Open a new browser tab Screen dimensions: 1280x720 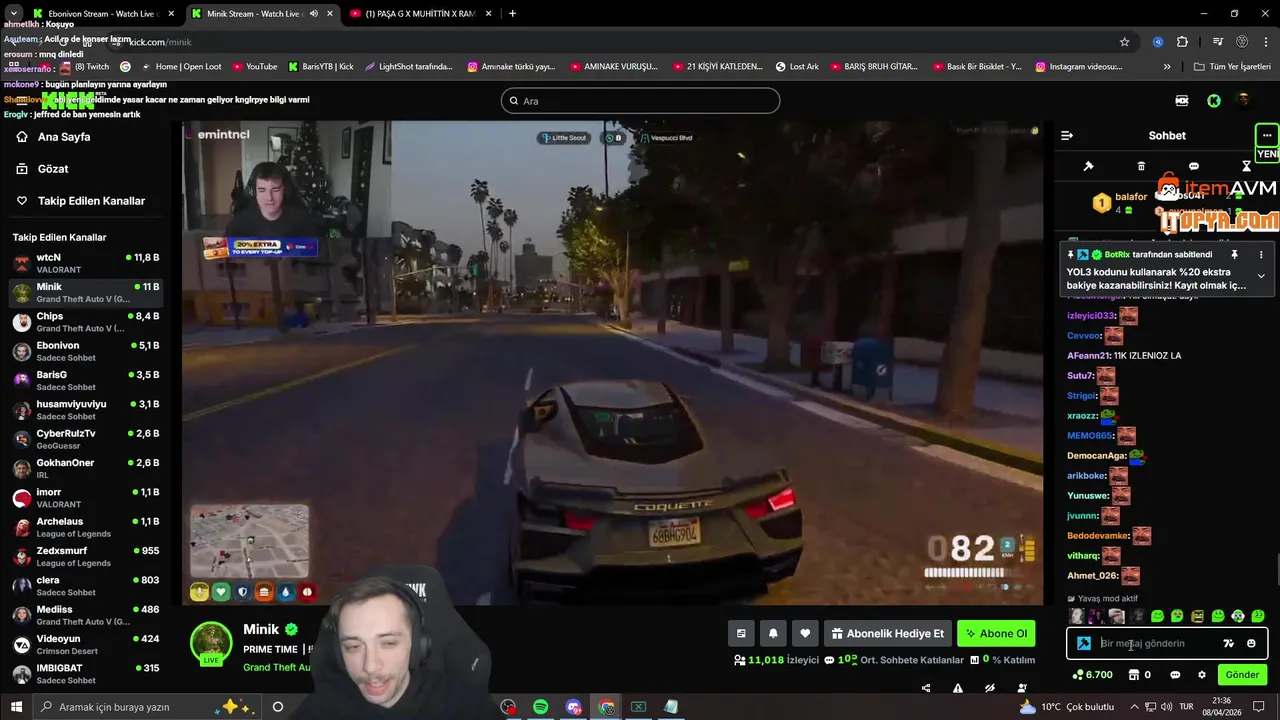(x=512, y=14)
